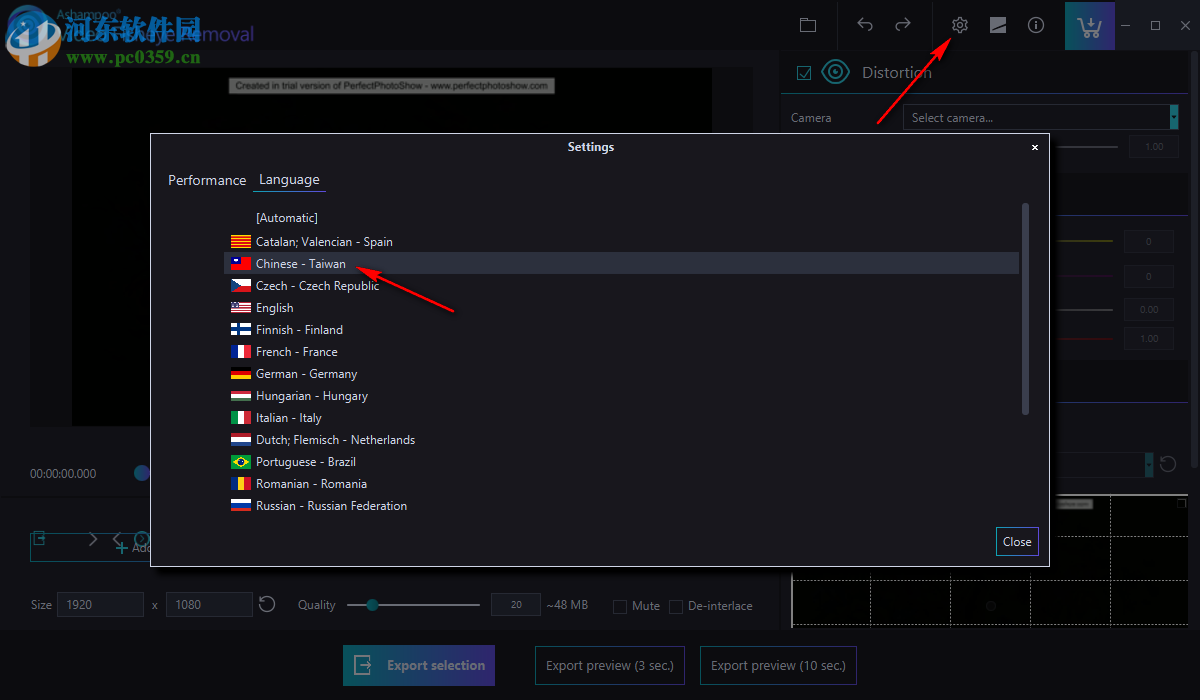Switch to the Performance tab
This screenshot has height=700, width=1200.
(x=207, y=180)
